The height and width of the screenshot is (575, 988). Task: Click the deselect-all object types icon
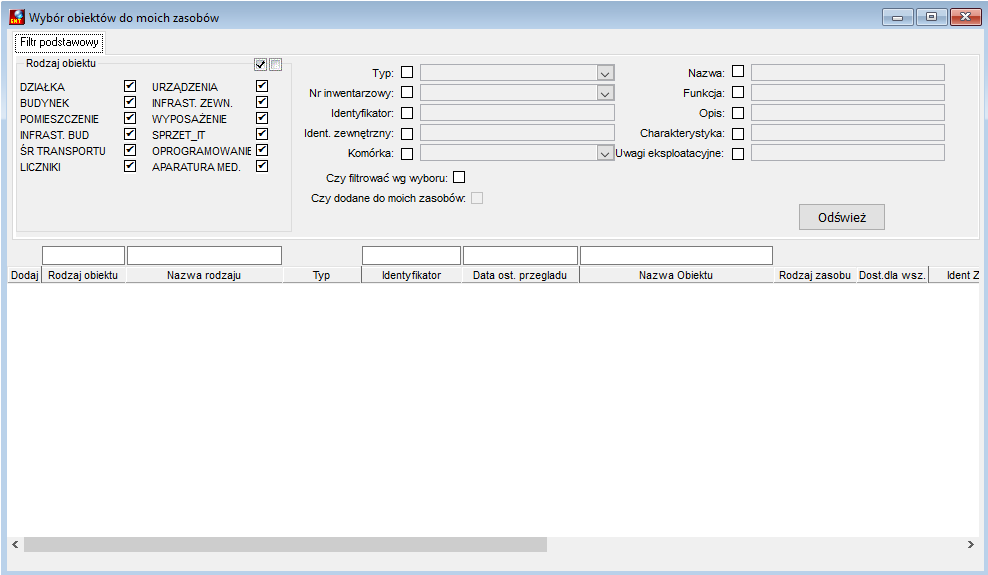(x=275, y=64)
